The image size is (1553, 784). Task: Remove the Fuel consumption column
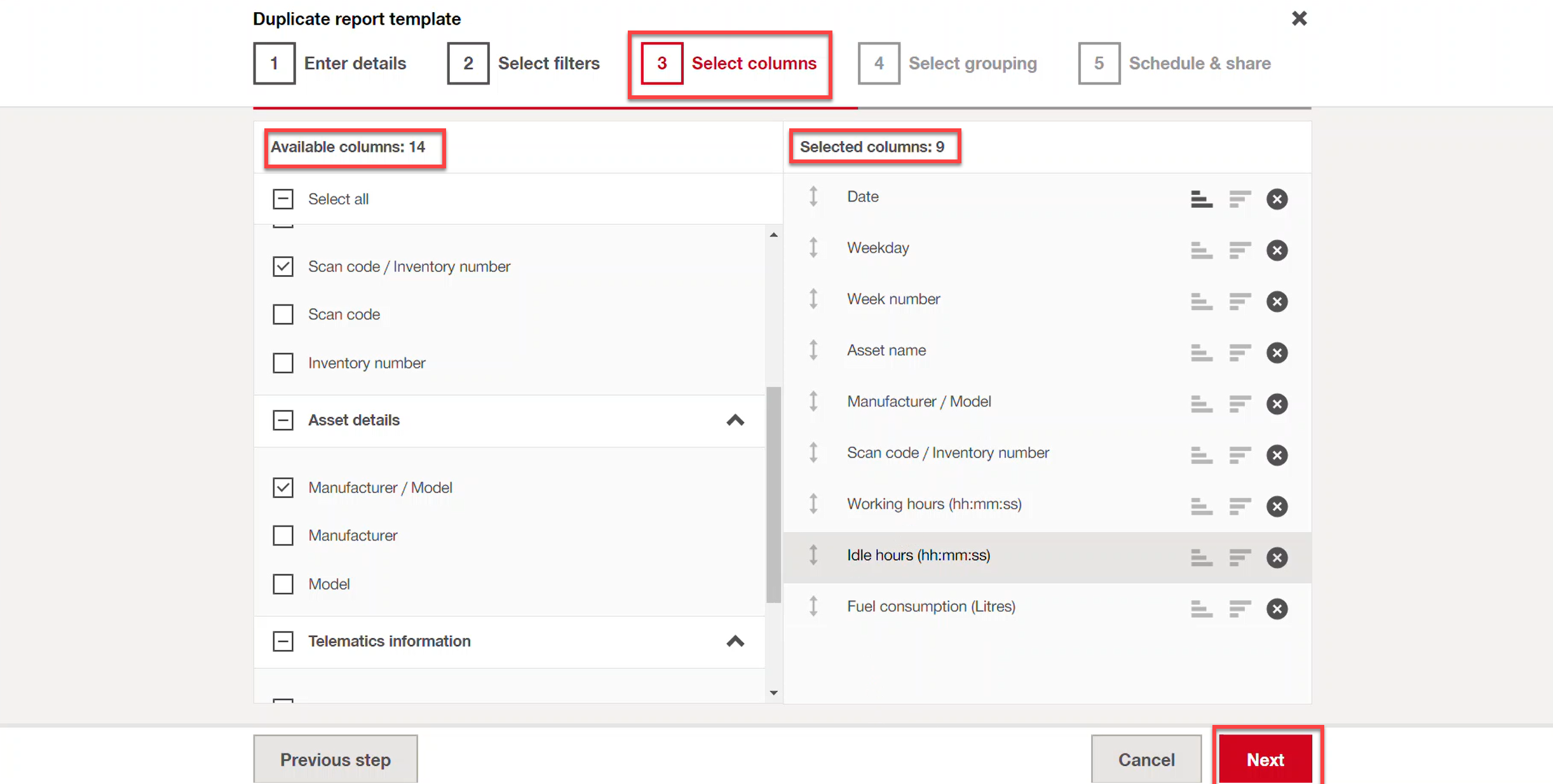1277,609
